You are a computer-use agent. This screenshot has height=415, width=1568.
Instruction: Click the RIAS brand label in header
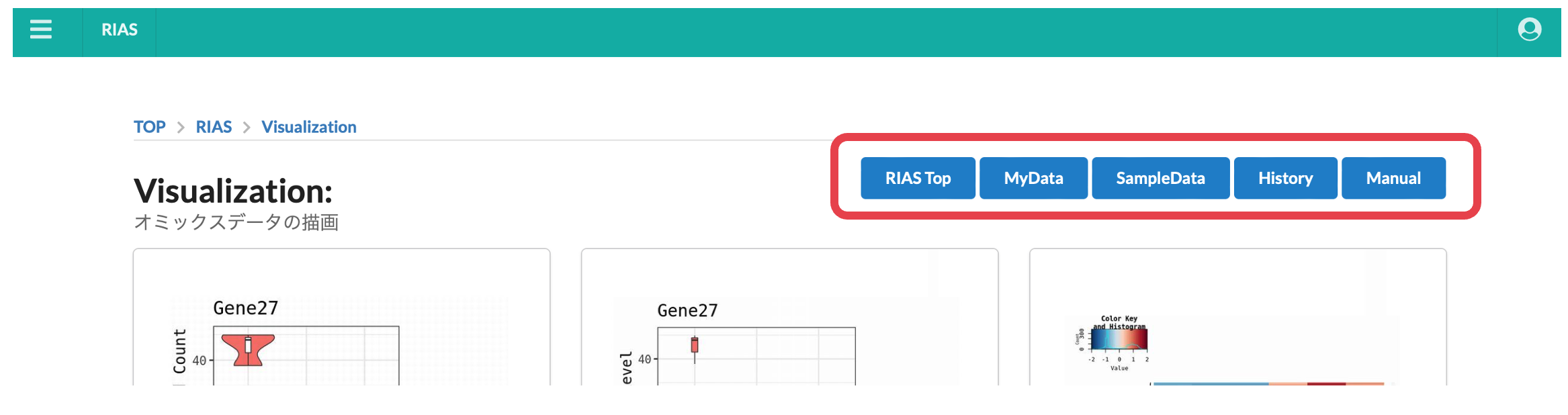[x=120, y=30]
